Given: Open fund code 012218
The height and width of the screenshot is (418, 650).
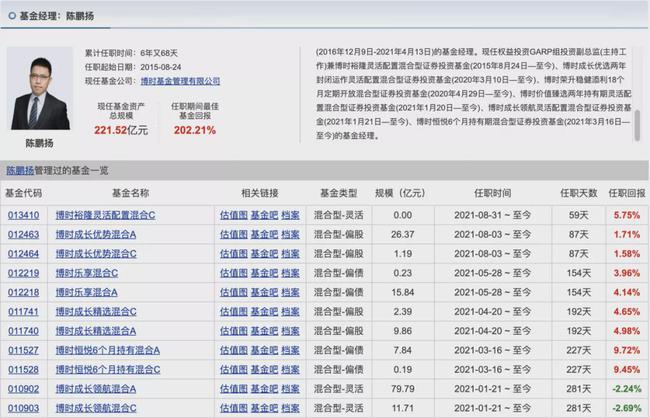Looking at the screenshot, I should point(24,292).
